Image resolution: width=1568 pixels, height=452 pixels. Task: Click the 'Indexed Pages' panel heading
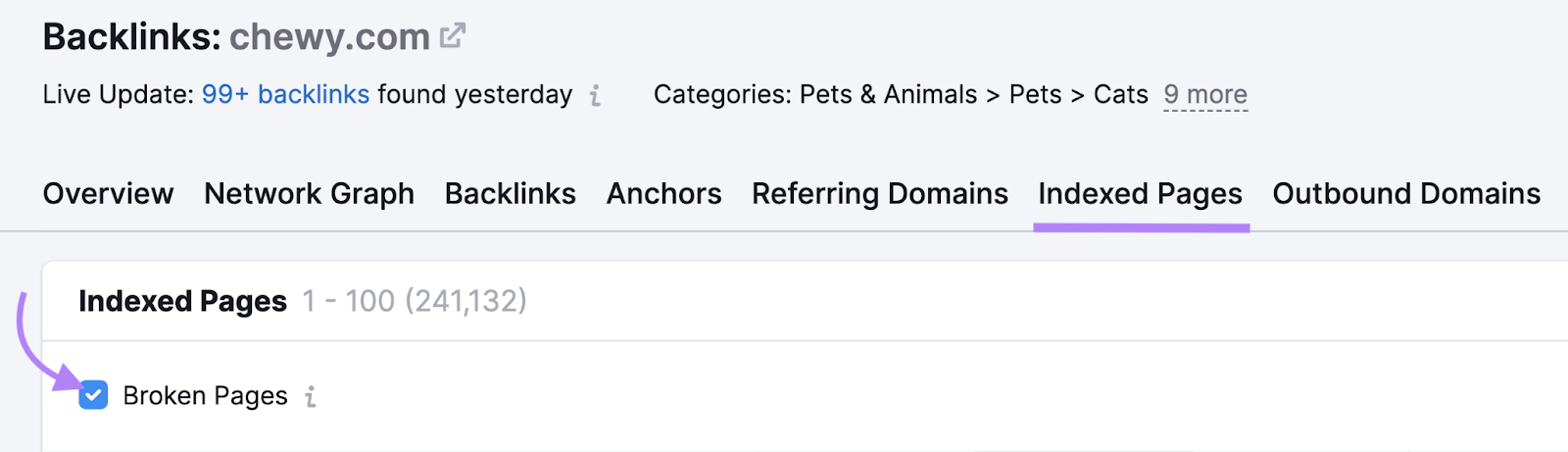182,301
